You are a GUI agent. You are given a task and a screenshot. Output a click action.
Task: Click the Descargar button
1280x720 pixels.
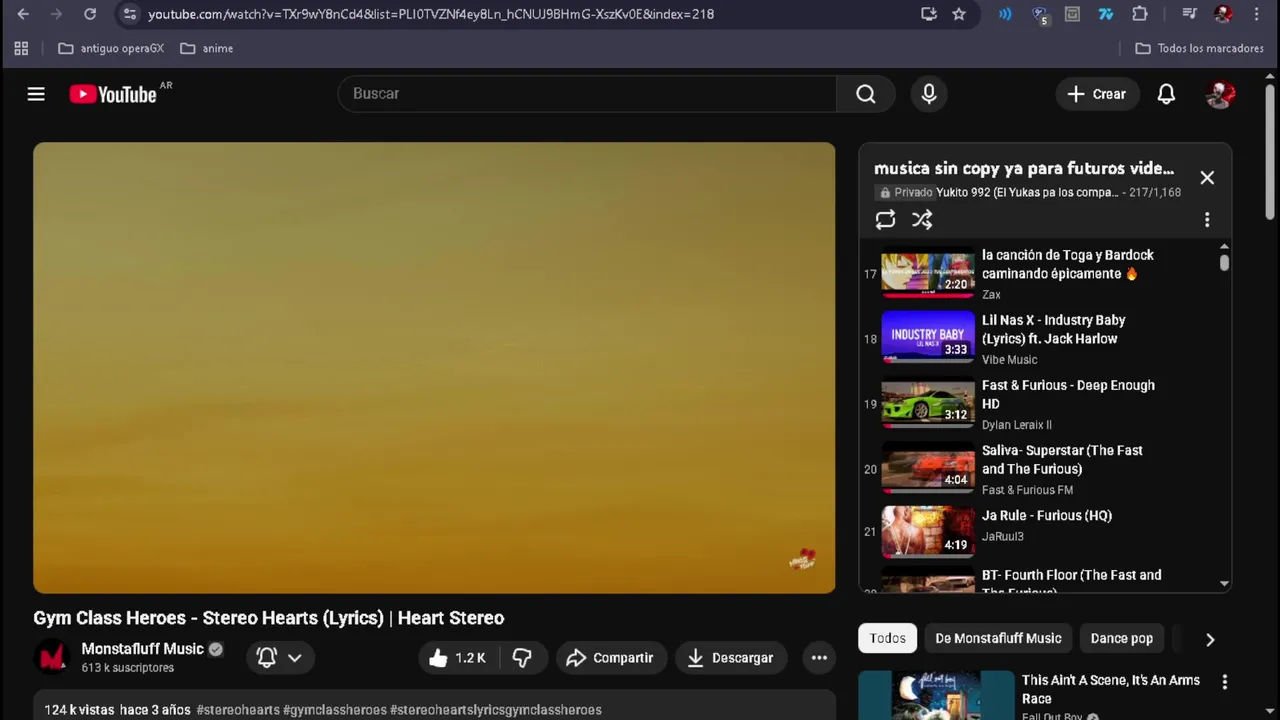point(730,657)
